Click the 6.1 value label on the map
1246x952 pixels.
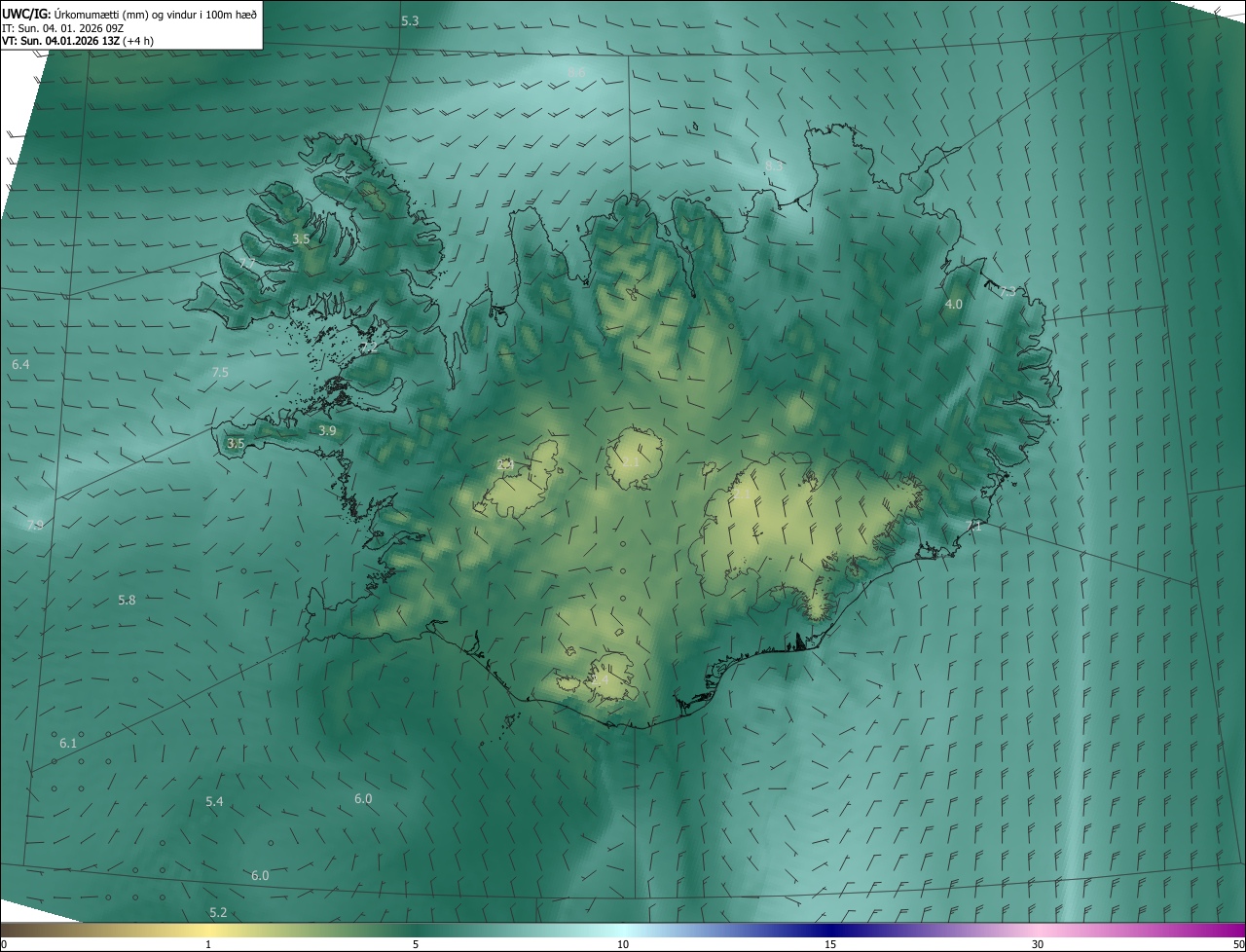(68, 744)
